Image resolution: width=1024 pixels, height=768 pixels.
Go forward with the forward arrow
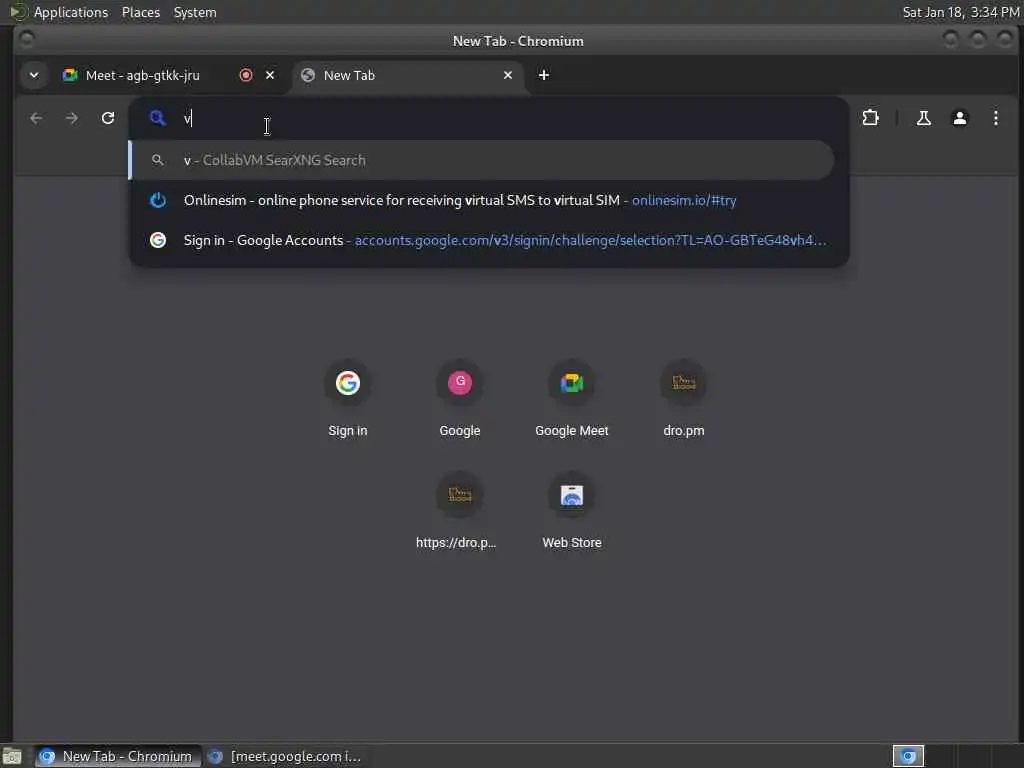72,118
